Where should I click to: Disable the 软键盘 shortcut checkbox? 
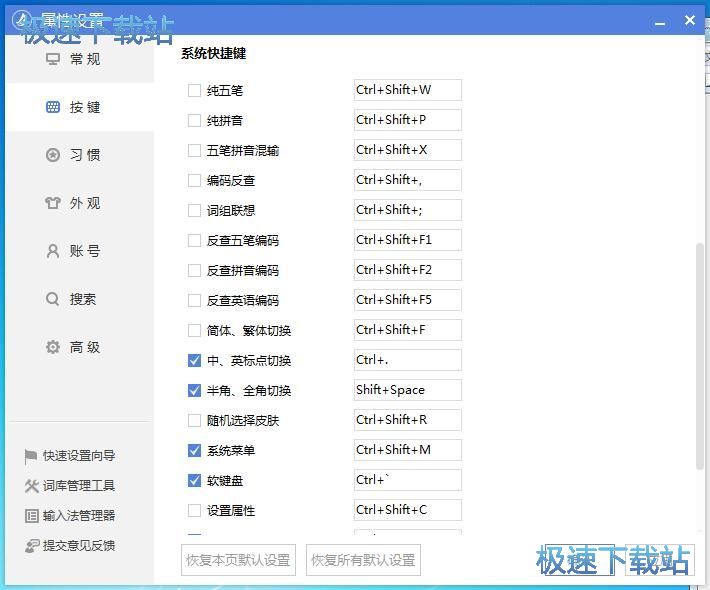194,481
